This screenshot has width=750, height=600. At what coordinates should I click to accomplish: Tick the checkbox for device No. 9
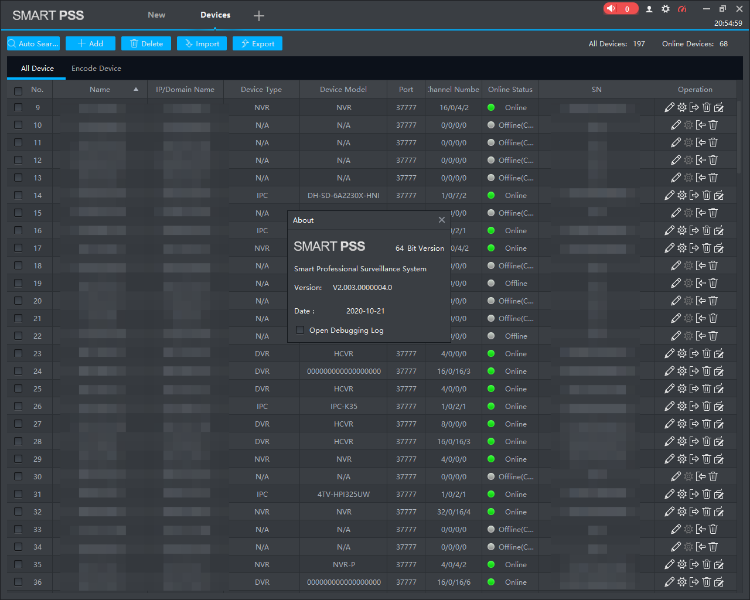tap(18, 108)
